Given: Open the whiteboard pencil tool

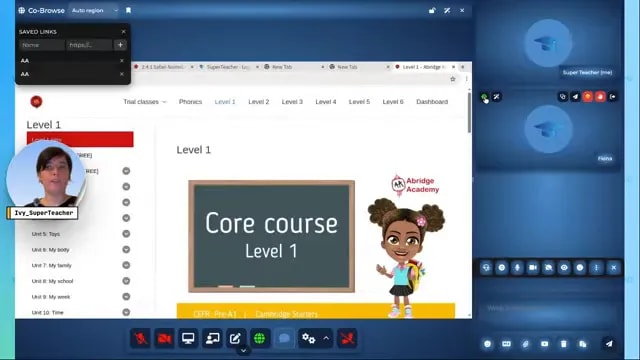Looking at the screenshot, I should (236, 338).
